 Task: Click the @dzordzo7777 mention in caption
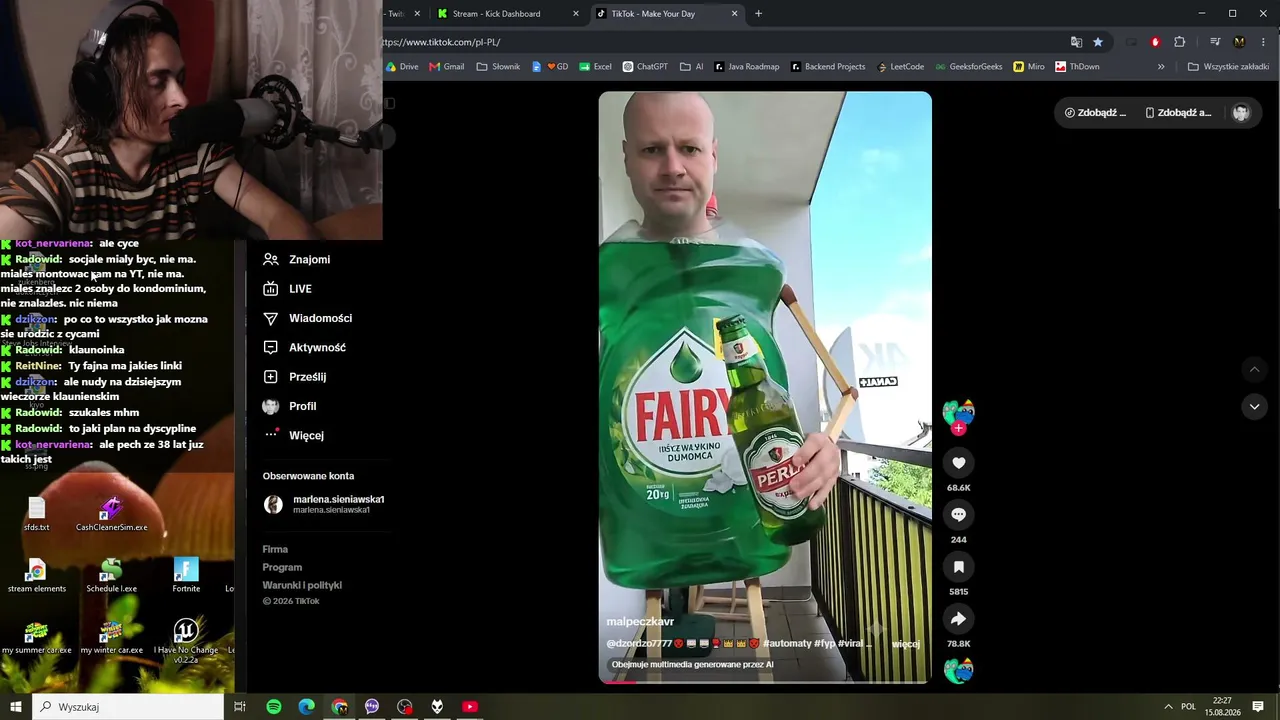click(x=639, y=644)
